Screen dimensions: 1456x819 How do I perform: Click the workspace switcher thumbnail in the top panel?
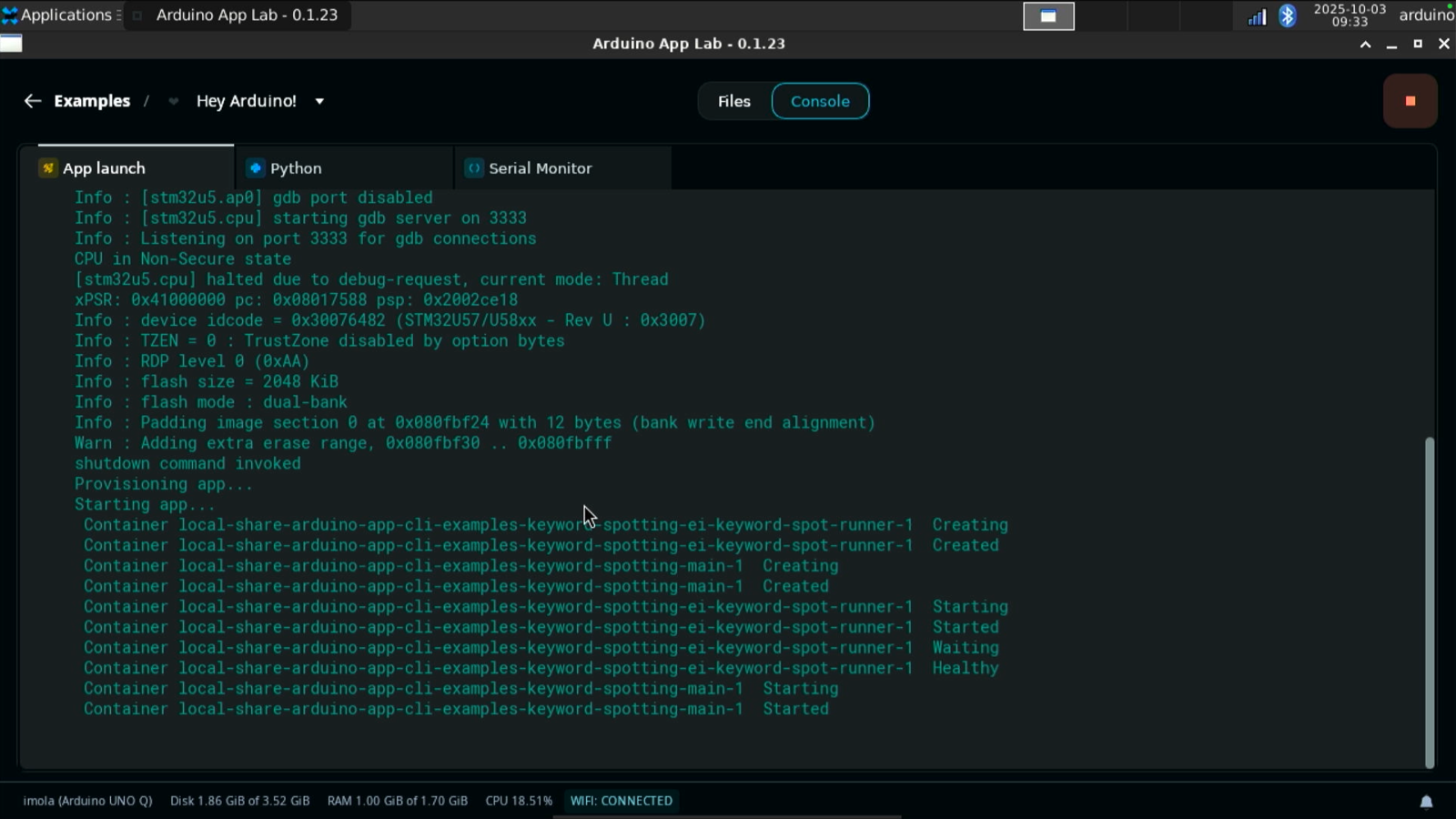(1048, 16)
